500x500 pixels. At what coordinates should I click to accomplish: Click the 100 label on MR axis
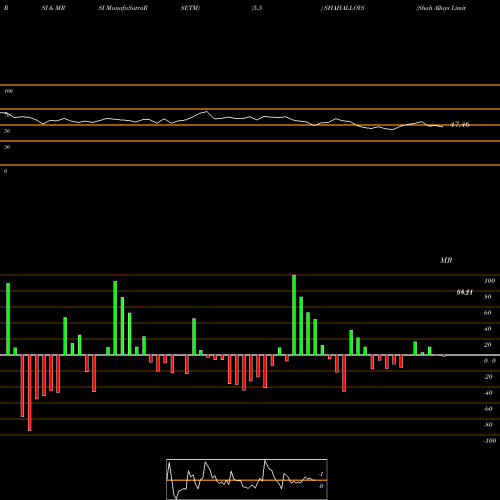tap(490, 281)
